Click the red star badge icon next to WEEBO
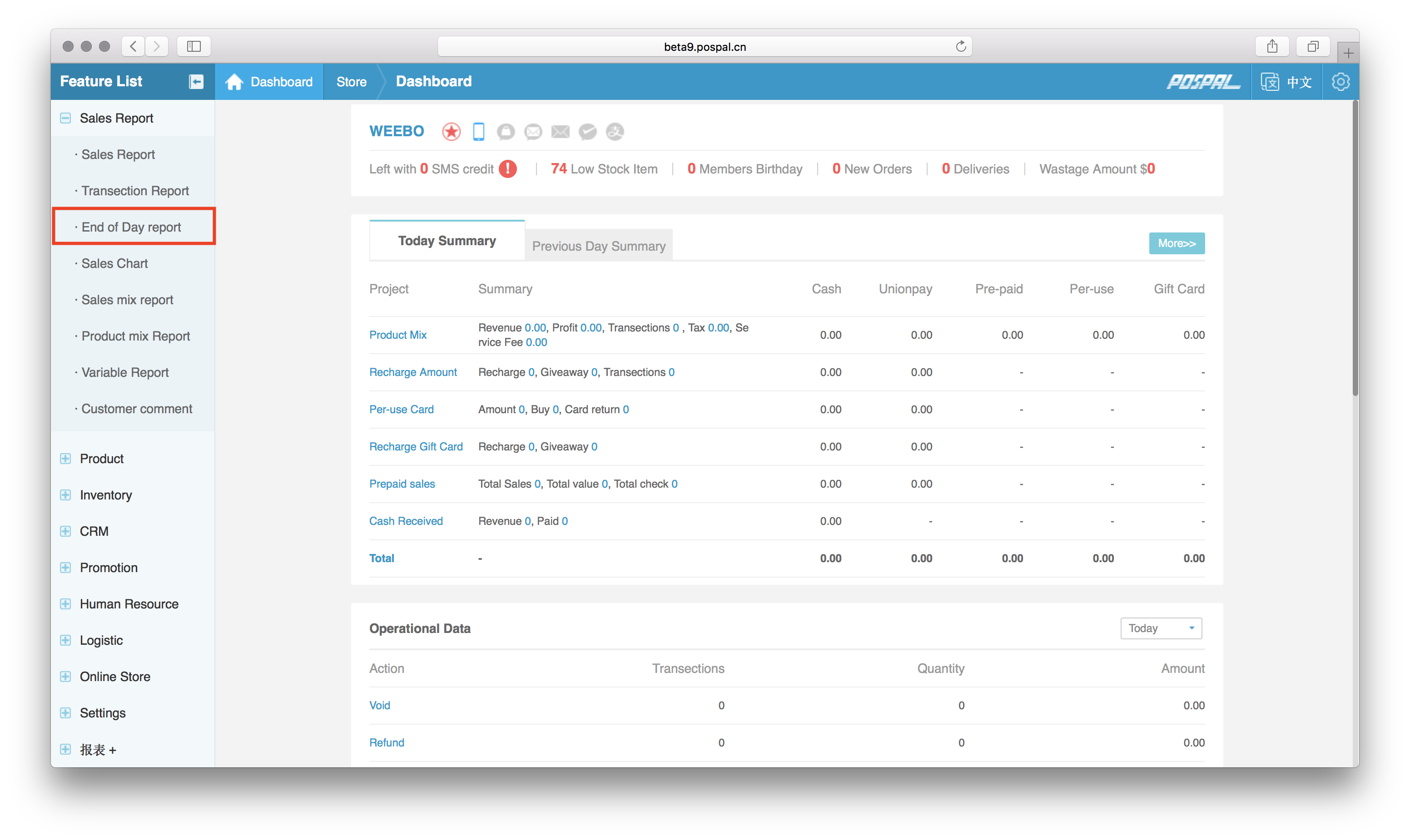Viewport: 1410px width, 840px height. pos(452,131)
